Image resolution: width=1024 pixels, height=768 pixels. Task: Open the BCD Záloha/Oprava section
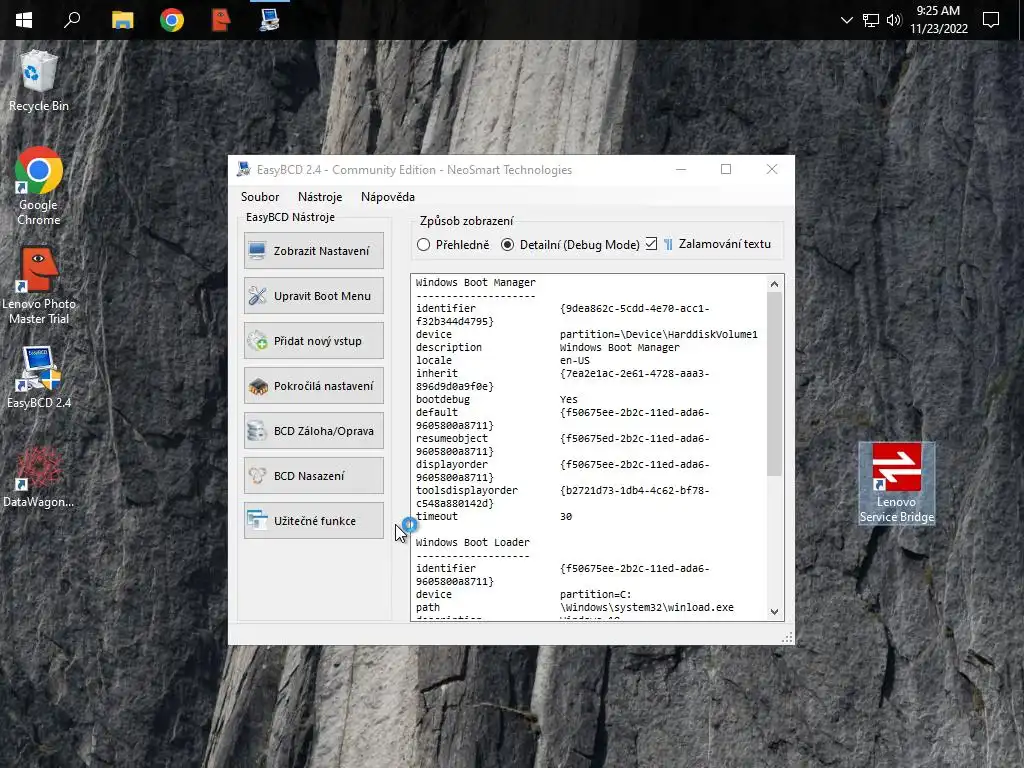point(313,431)
